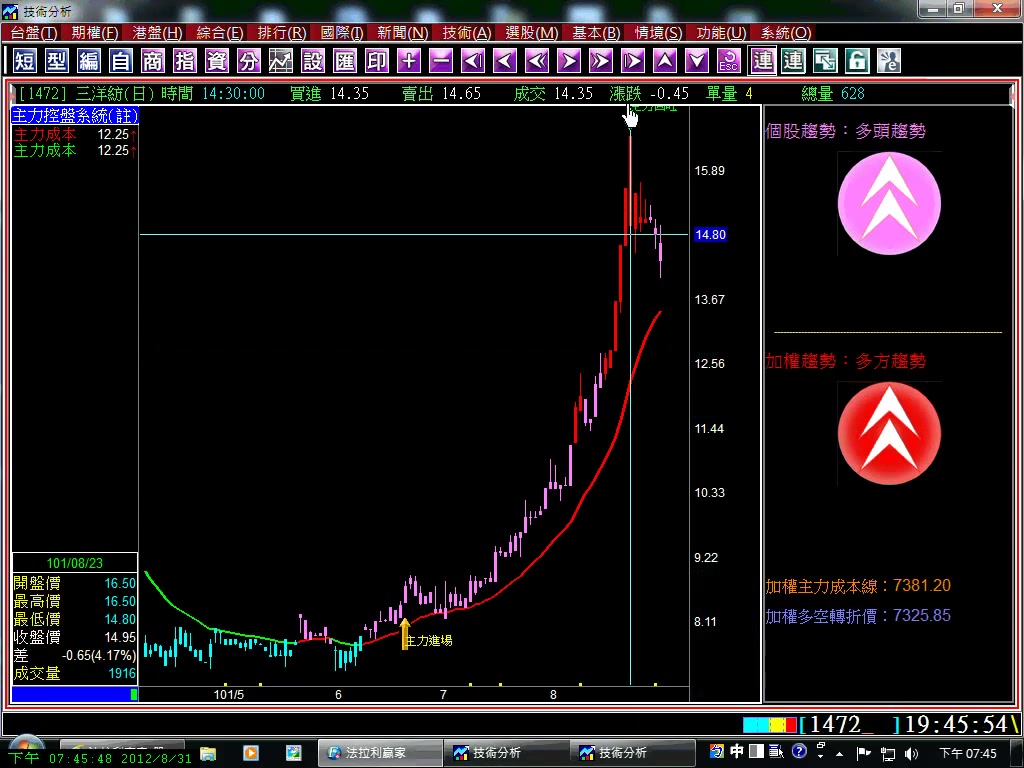1024x768 pixels.
Task: Toggle the first highlighted 連 link button
Action: (761, 61)
